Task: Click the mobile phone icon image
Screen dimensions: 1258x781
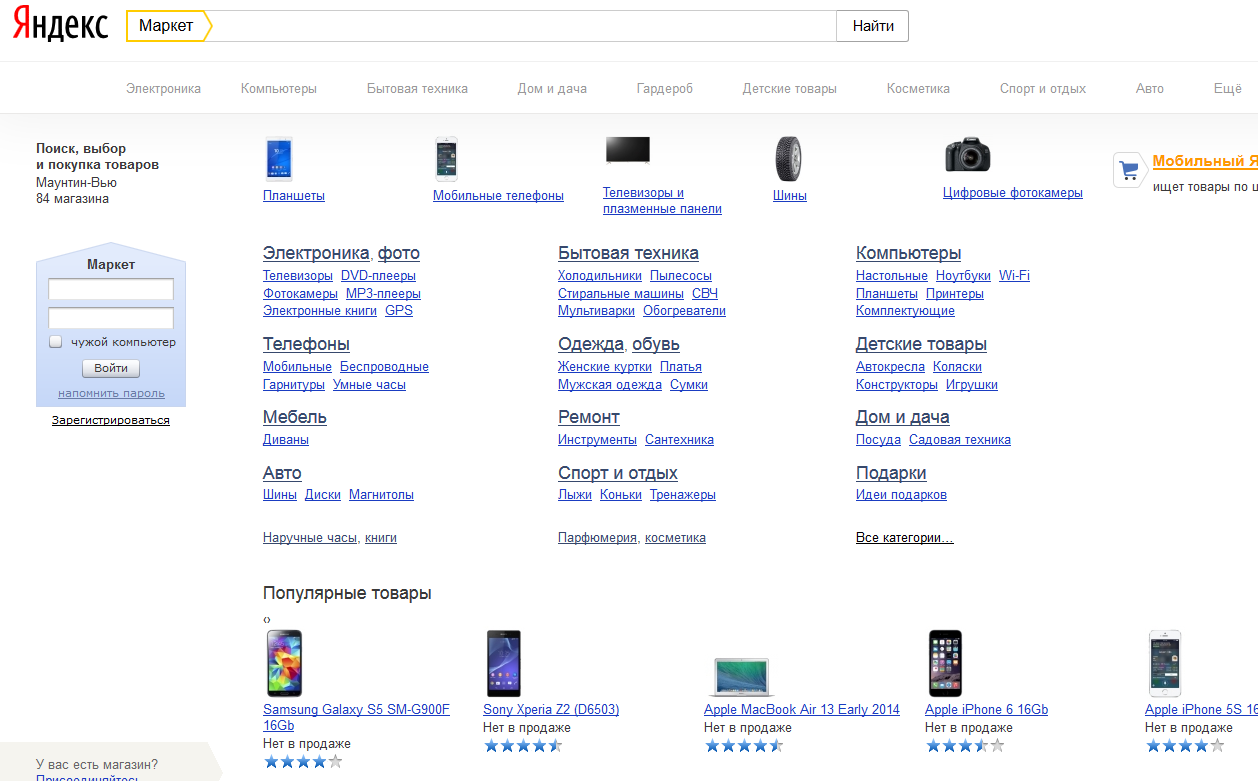Action: (446, 158)
